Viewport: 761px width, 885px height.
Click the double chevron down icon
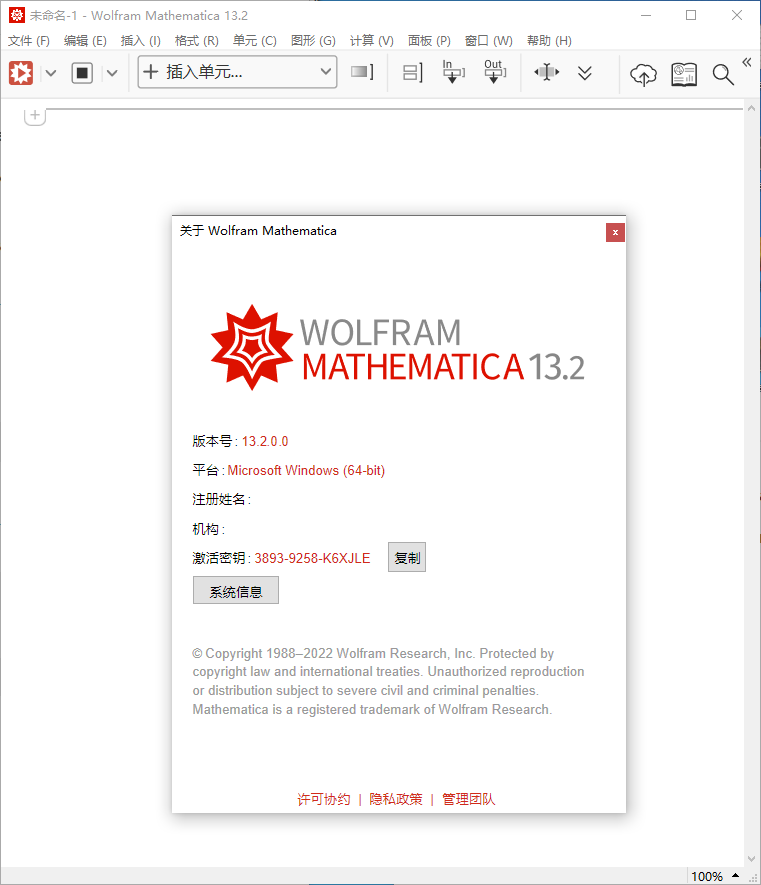585,73
